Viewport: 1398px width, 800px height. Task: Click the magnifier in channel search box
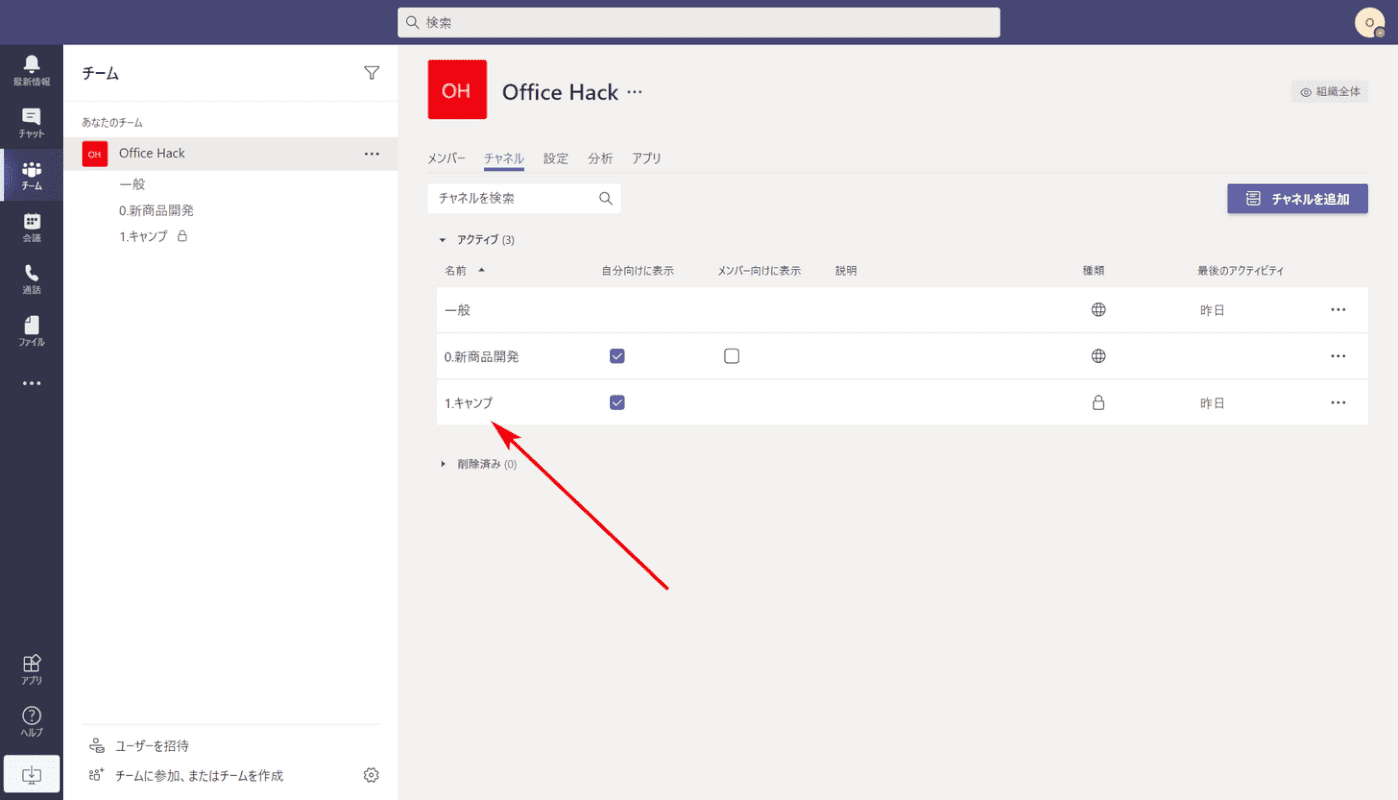point(606,198)
